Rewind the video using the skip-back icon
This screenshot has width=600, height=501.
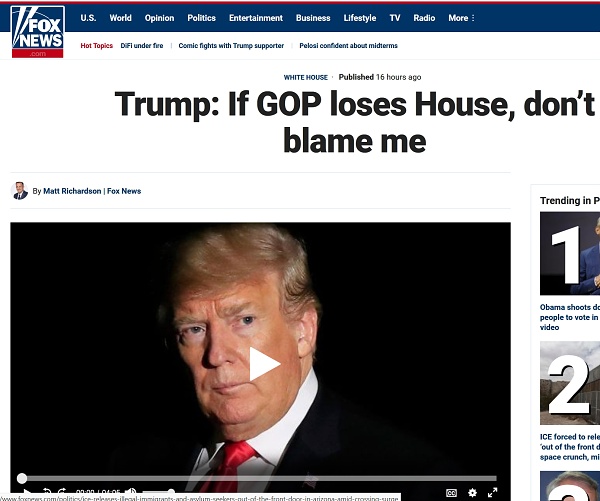(47, 492)
